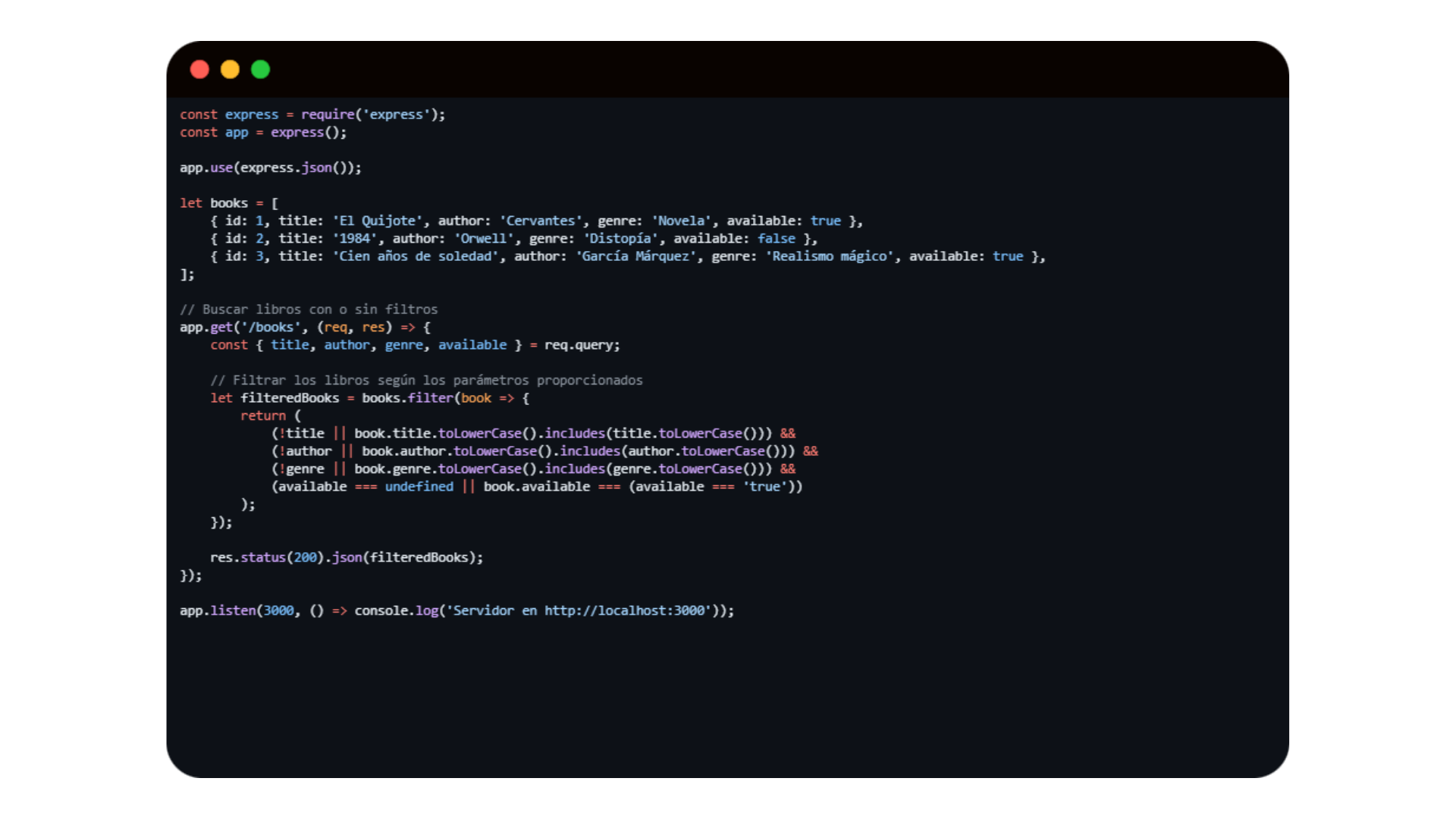This screenshot has width=1456, height=819.
Task: Click the require function call
Action: tap(328, 115)
